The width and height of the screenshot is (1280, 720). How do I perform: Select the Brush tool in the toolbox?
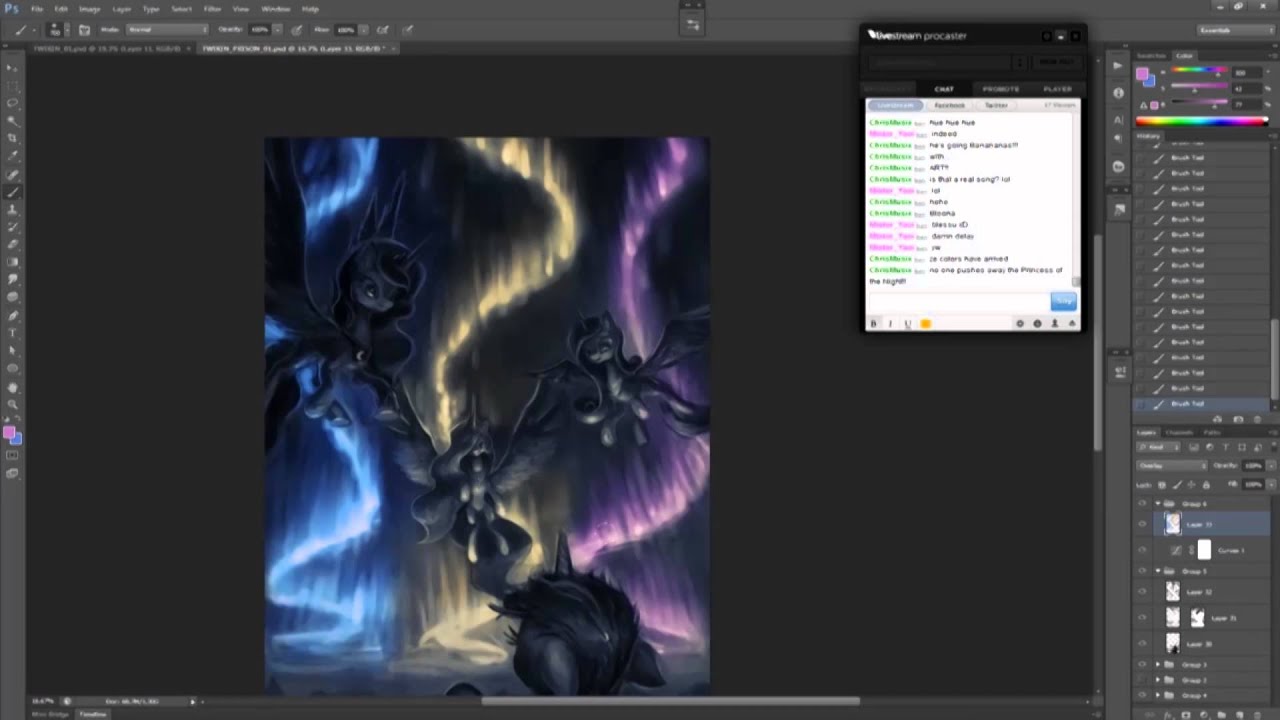pos(12,191)
